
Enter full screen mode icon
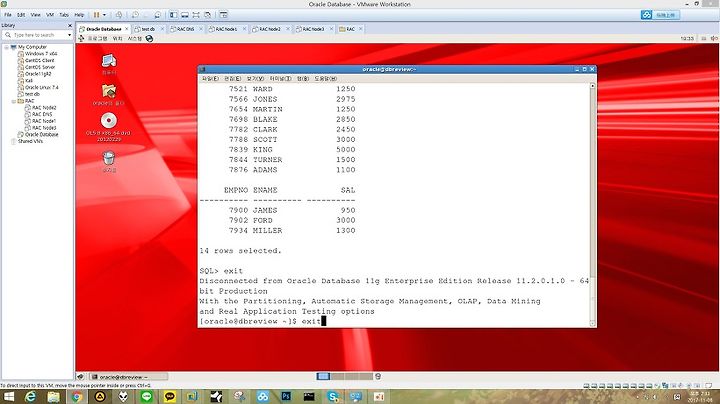pyautogui.click(x=196, y=15)
